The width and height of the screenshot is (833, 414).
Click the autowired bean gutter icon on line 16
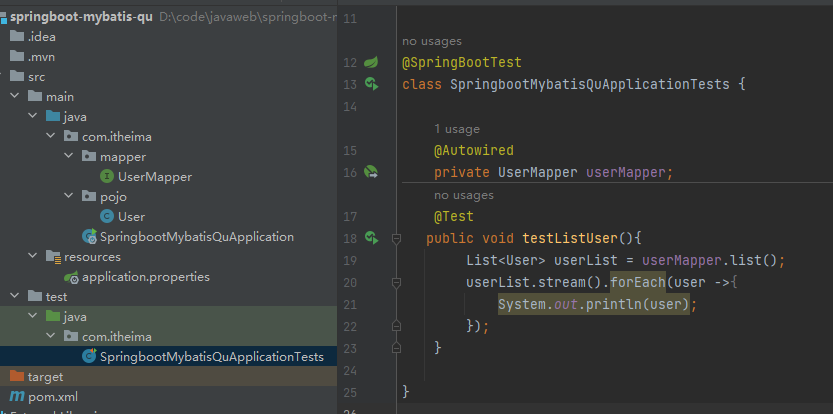(371, 172)
